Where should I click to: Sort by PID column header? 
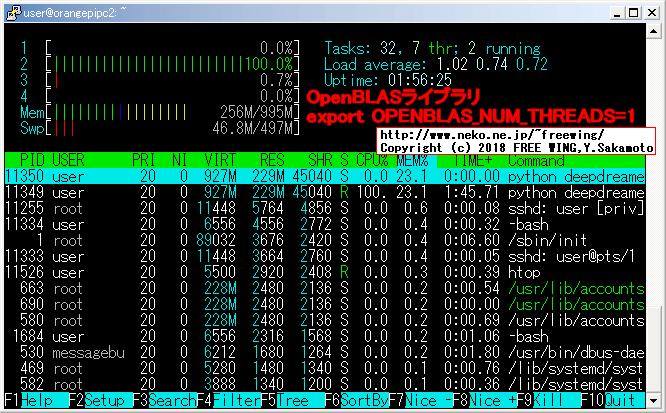(32, 160)
